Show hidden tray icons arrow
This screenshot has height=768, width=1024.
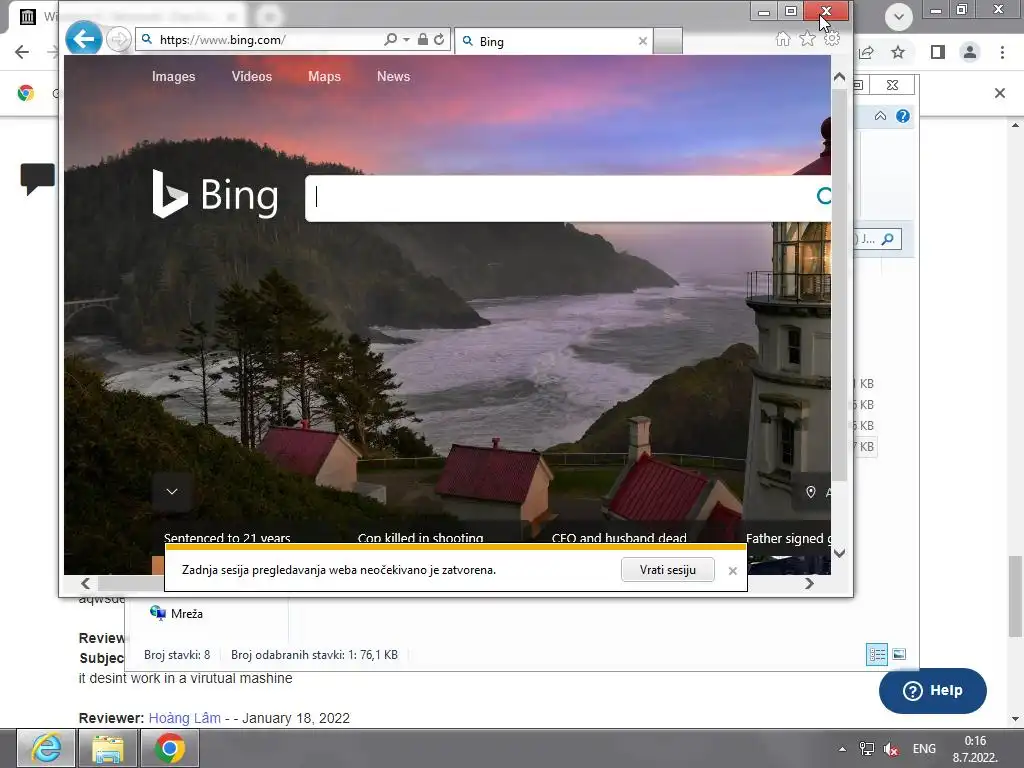[x=842, y=749]
